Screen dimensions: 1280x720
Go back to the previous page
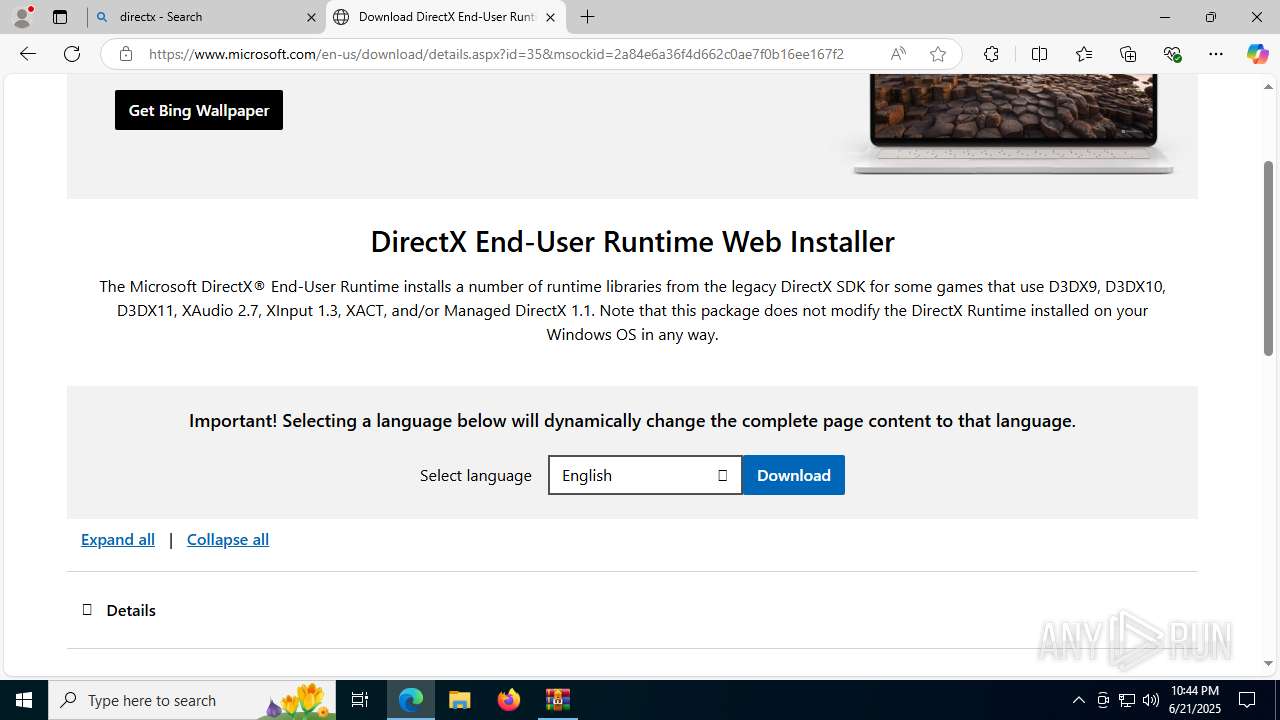(28, 54)
